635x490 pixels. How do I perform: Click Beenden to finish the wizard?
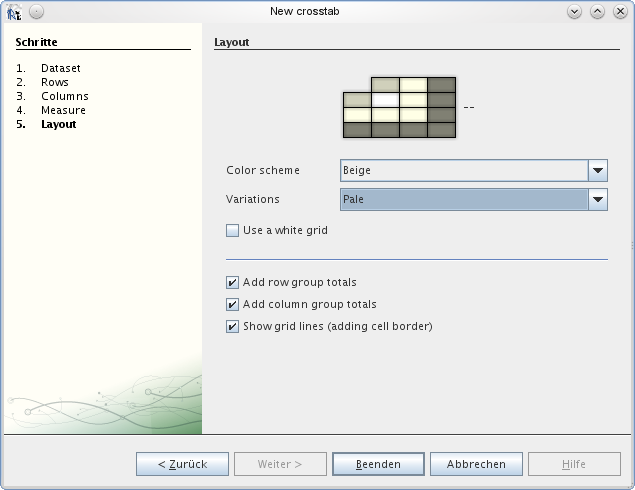pyautogui.click(x=378, y=464)
